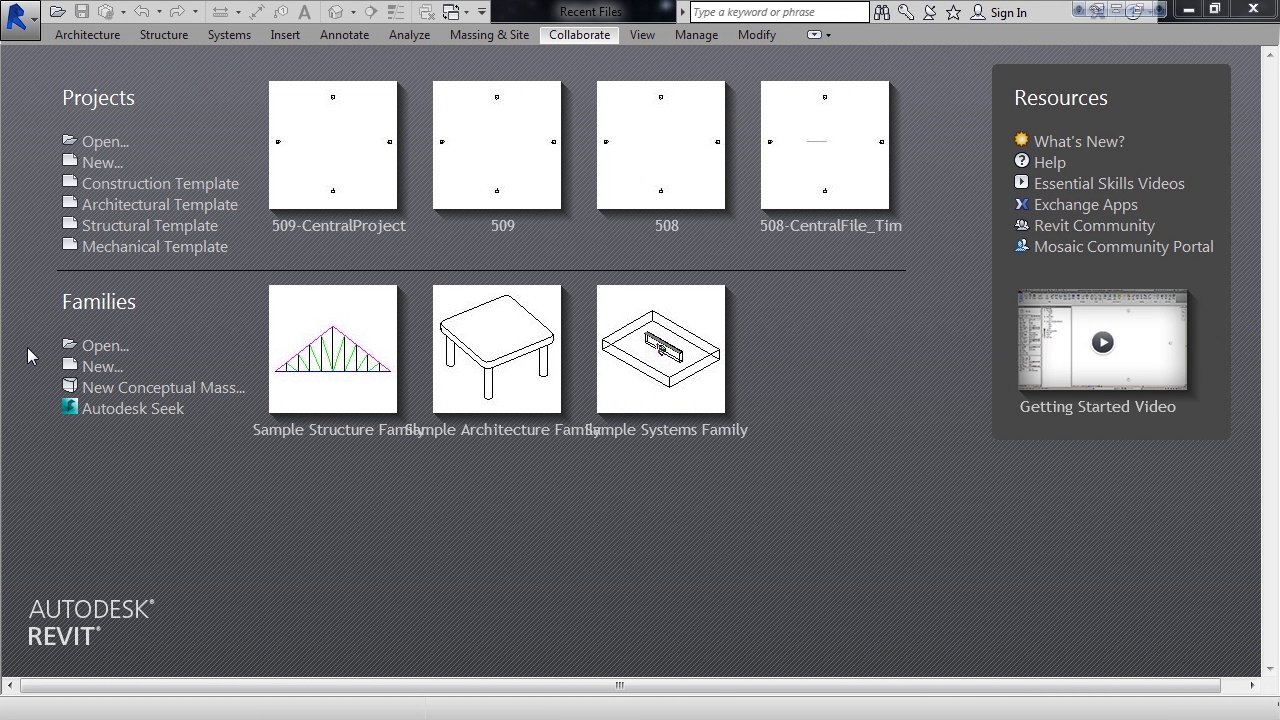Click the Autodesk Seek icon under Families
The image size is (1280, 720).
(70, 407)
